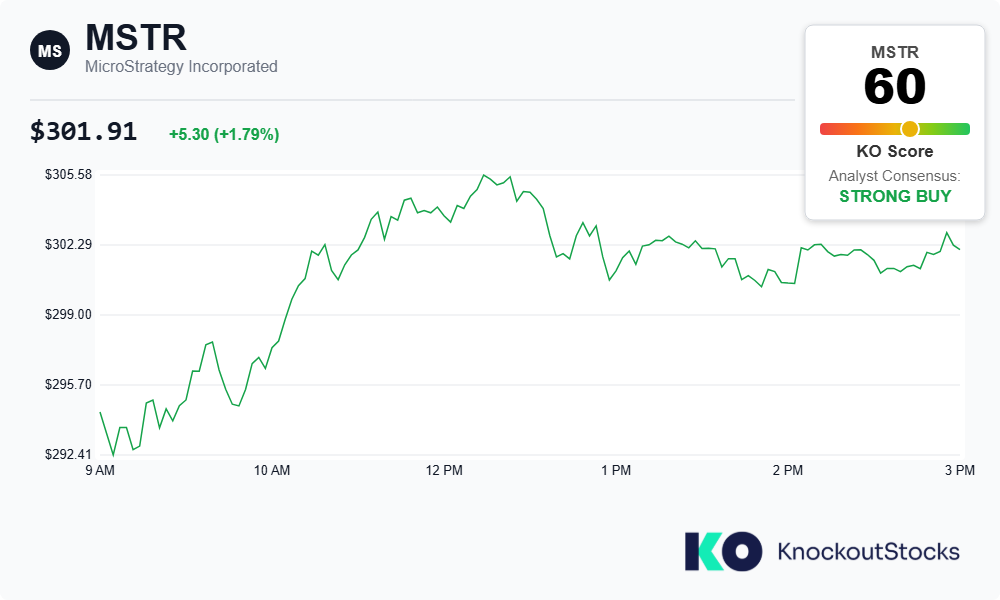
Task: Toggle the analyst consensus display
Action: 896,185
